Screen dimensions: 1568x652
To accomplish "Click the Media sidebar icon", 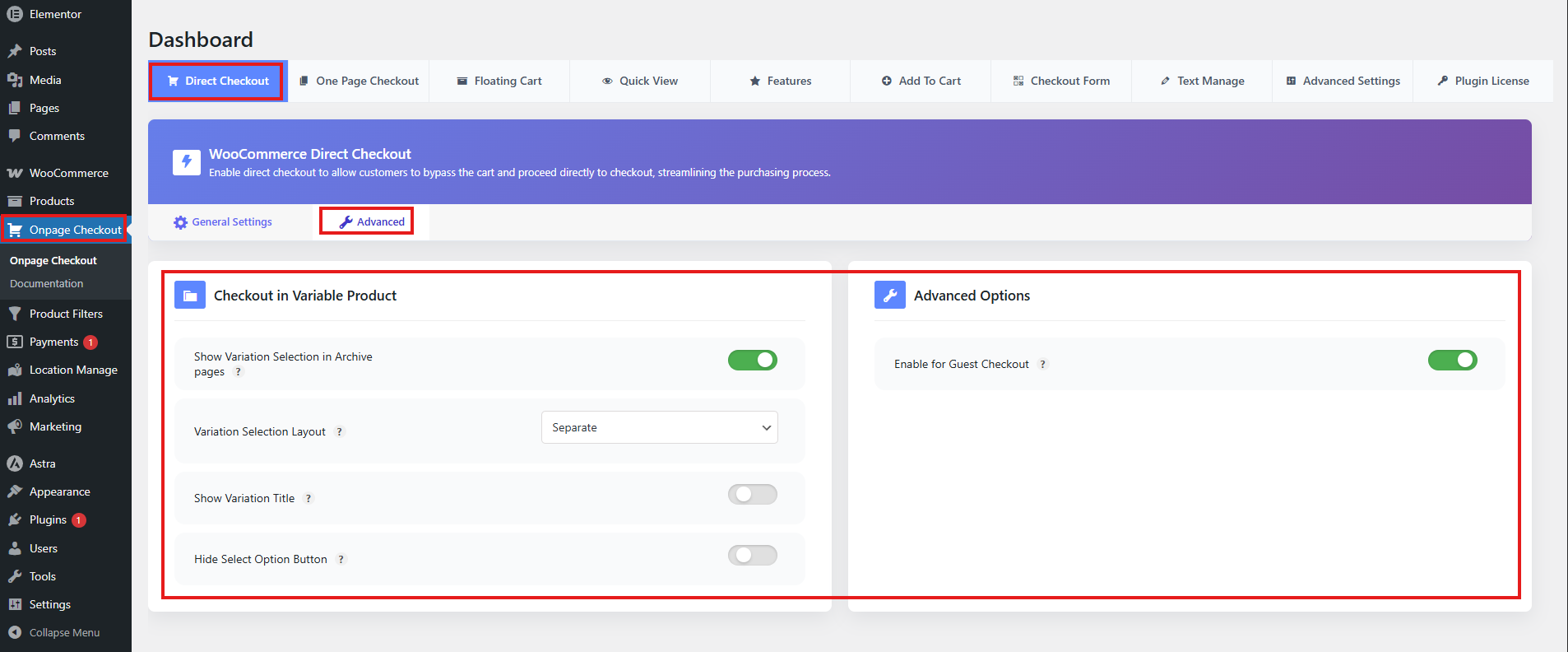I will 15,80.
